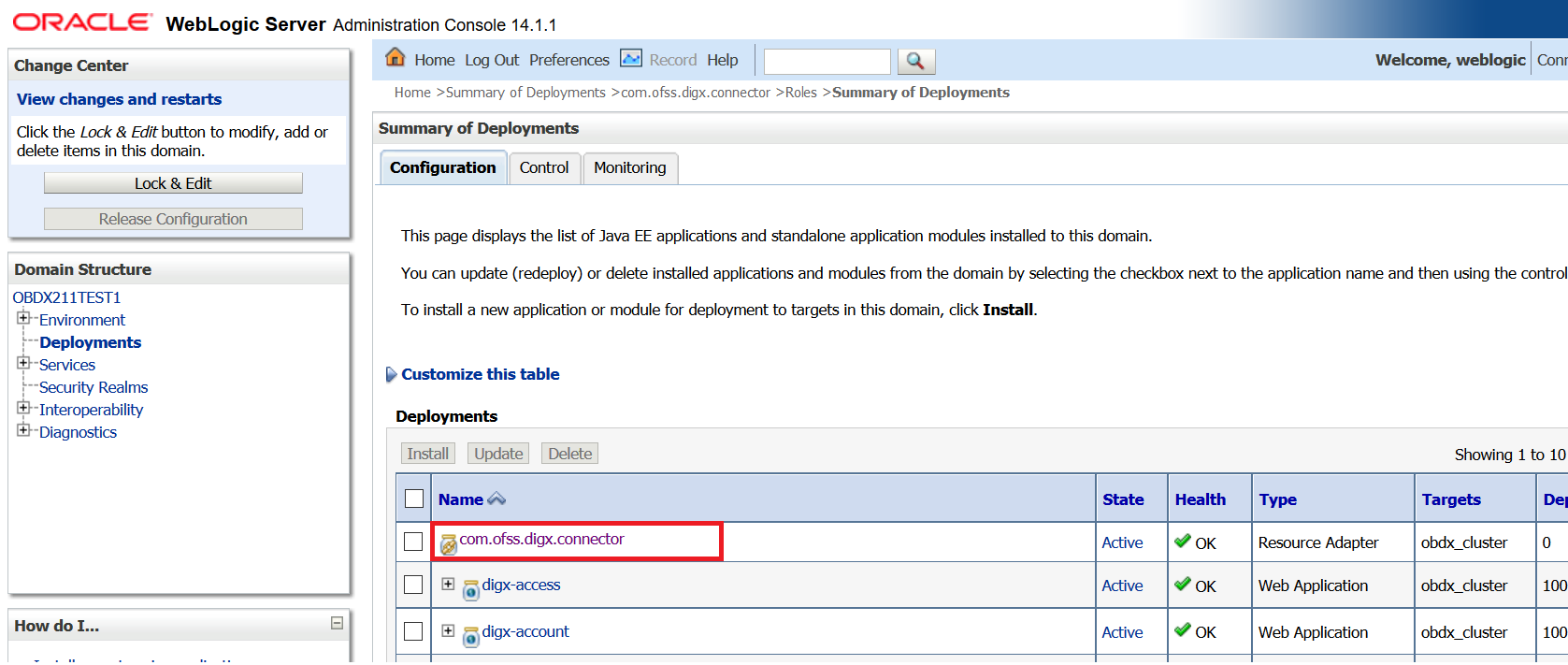Image resolution: width=1568 pixels, height=665 pixels.
Task: Select Diagnostics in Domain Structure
Action: pyautogui.click(x=78, y=432)
